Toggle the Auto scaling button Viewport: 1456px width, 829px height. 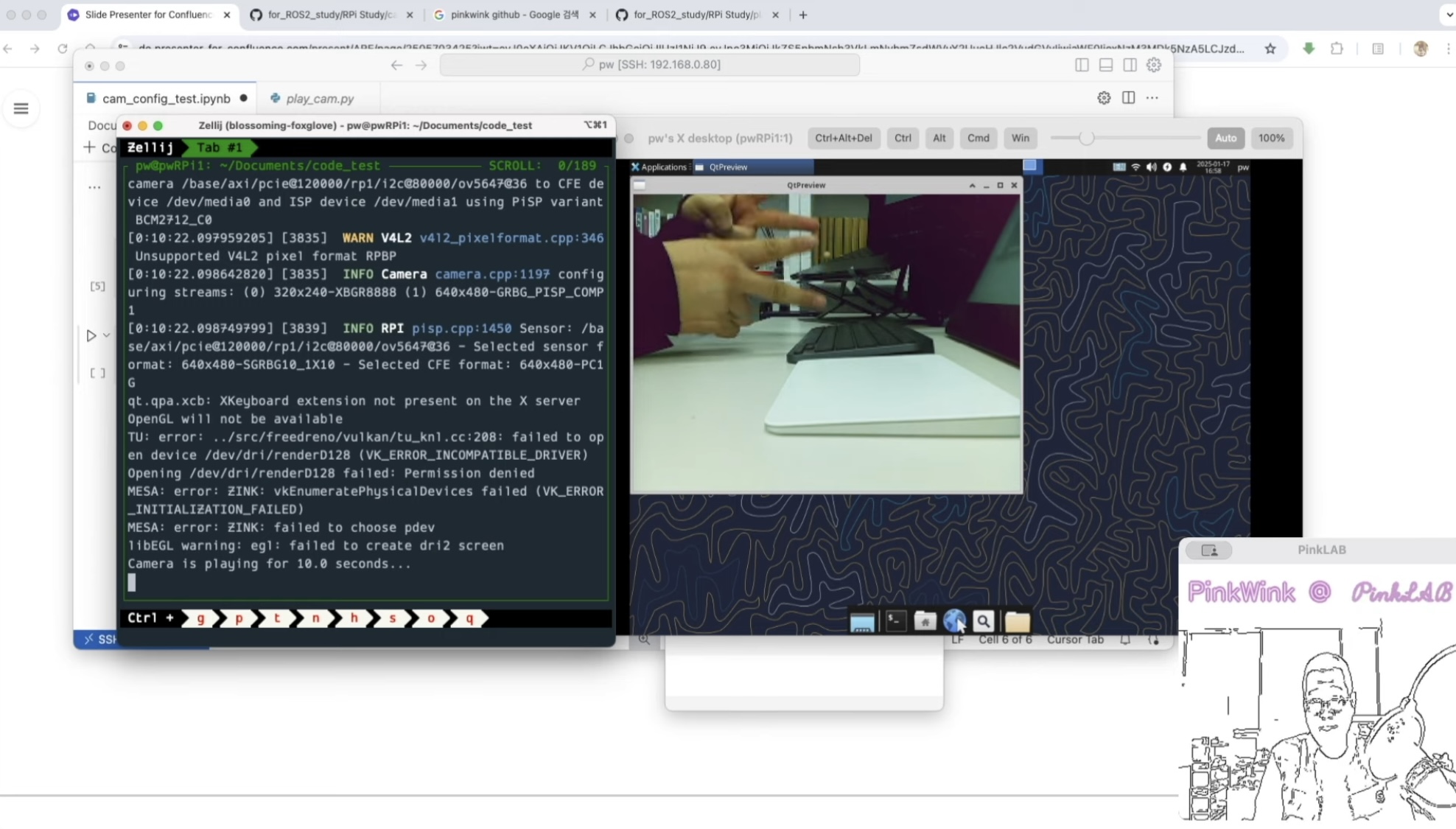[x=1225, y=138]
